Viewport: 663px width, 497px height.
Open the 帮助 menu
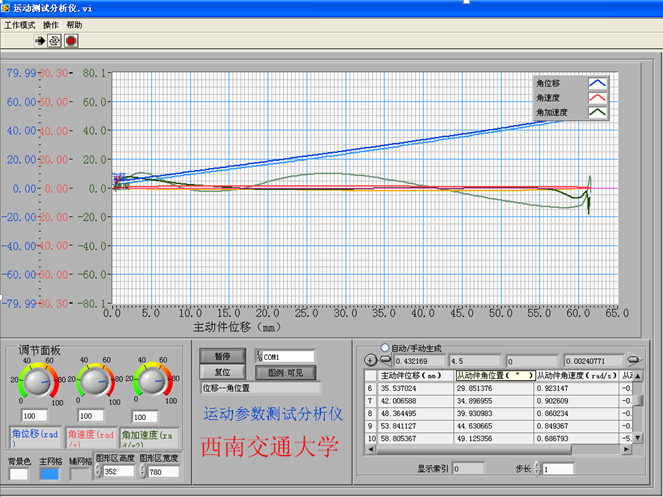pos(74,25)
